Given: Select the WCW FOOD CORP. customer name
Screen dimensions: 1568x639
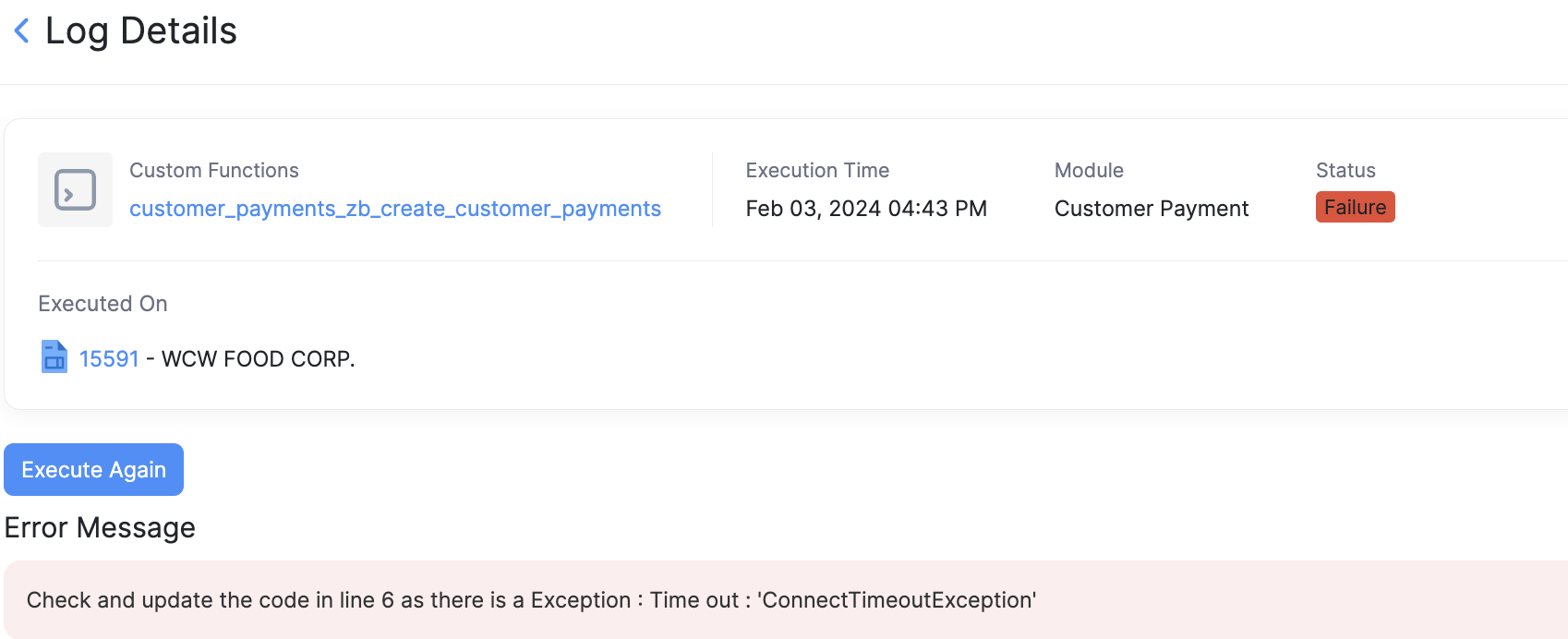Looking at the screenshot, I should pyautogui.click(x=259, y=358).
